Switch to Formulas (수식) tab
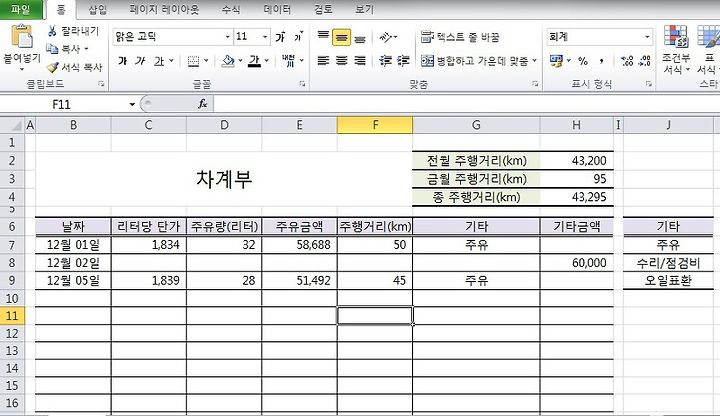The height and width of the screenshot is (416, 720). coord(231,9)
